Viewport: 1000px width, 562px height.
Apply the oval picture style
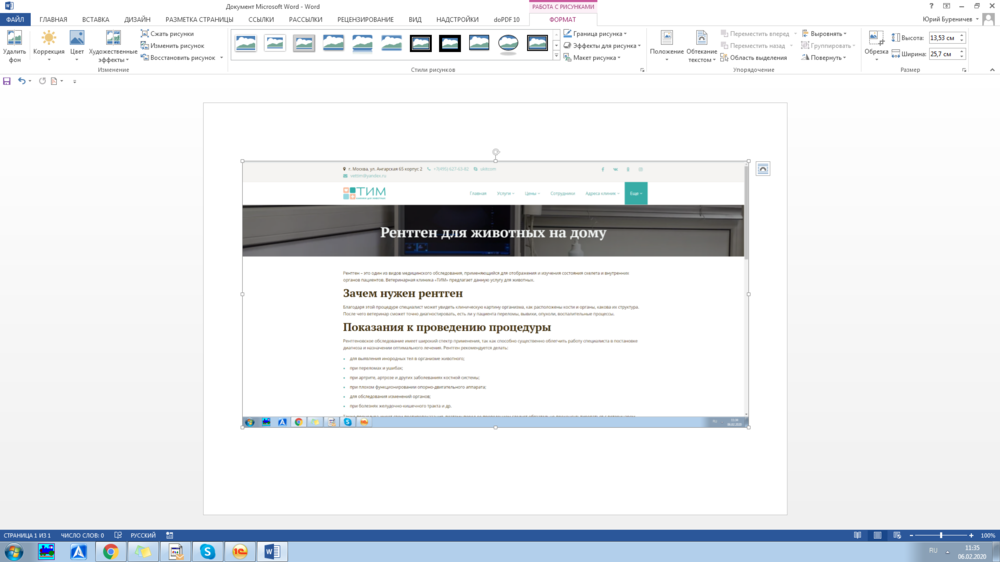click(508, 43)
